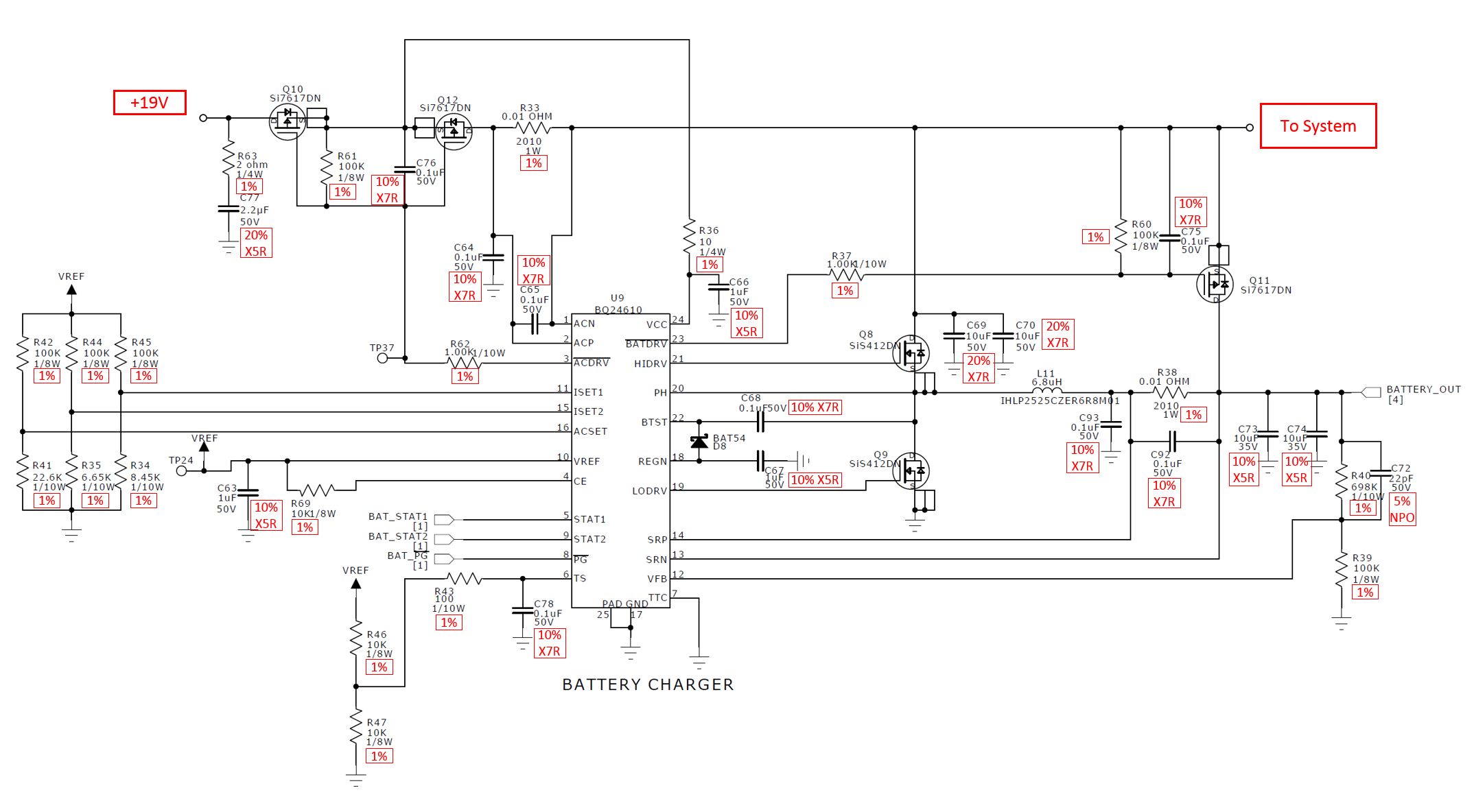Click the L11 6.8uH inductor symbol

1046,390
